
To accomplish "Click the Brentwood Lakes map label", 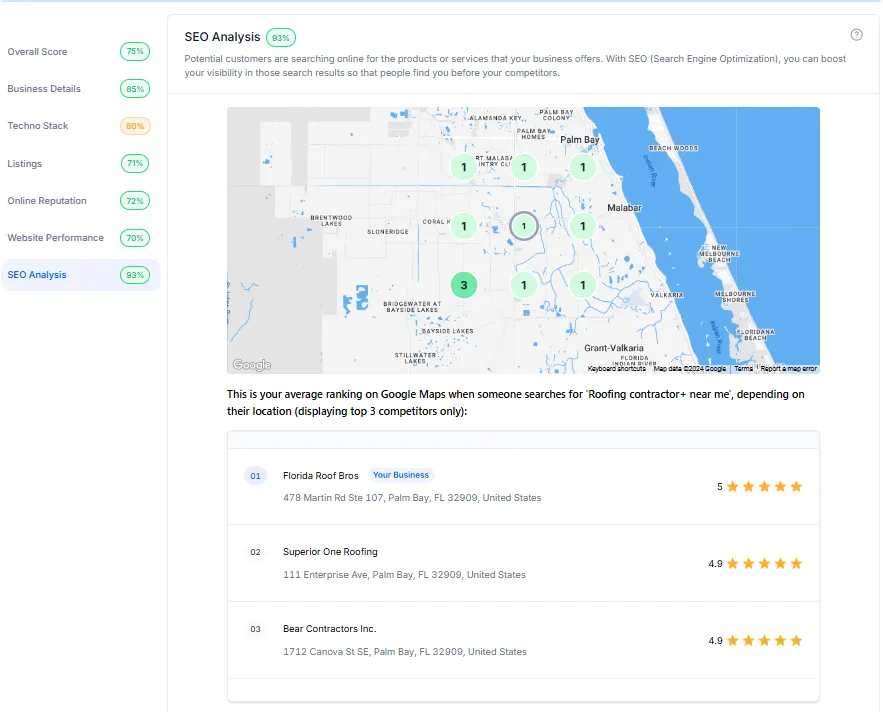I will 331,220.
